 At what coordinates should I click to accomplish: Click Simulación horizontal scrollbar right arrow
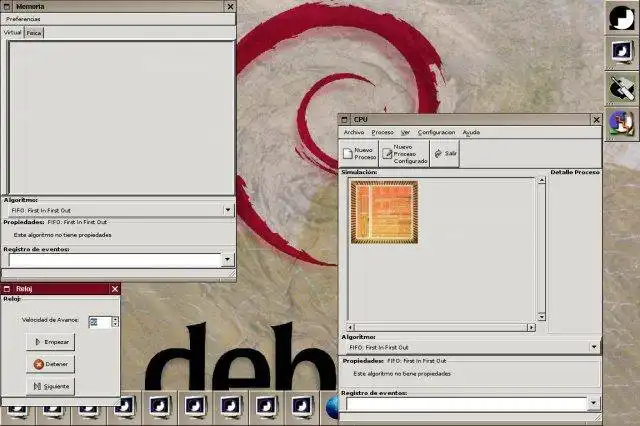531,327
